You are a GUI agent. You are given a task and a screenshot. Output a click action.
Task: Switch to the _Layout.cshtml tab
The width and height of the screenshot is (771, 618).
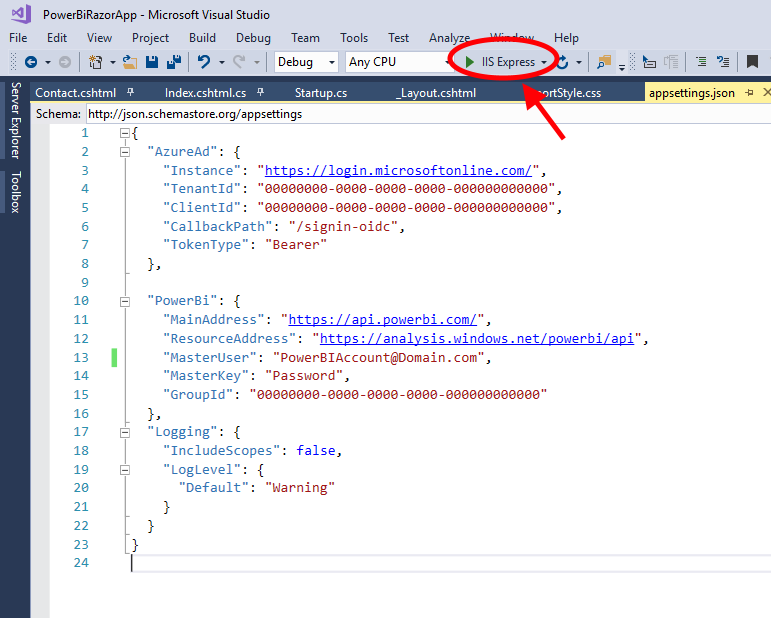point(436,93)
